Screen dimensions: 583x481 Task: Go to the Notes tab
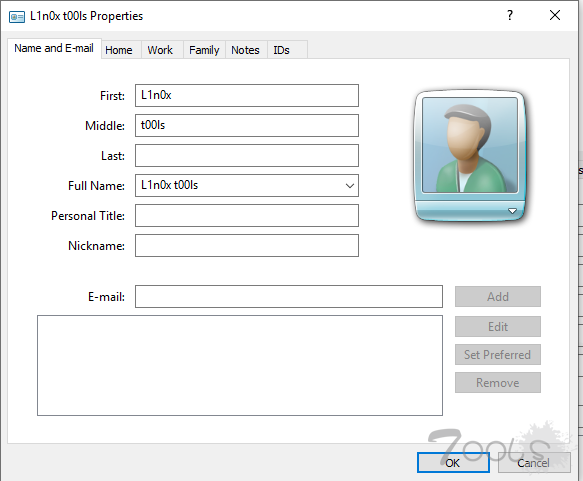point(245,50)
